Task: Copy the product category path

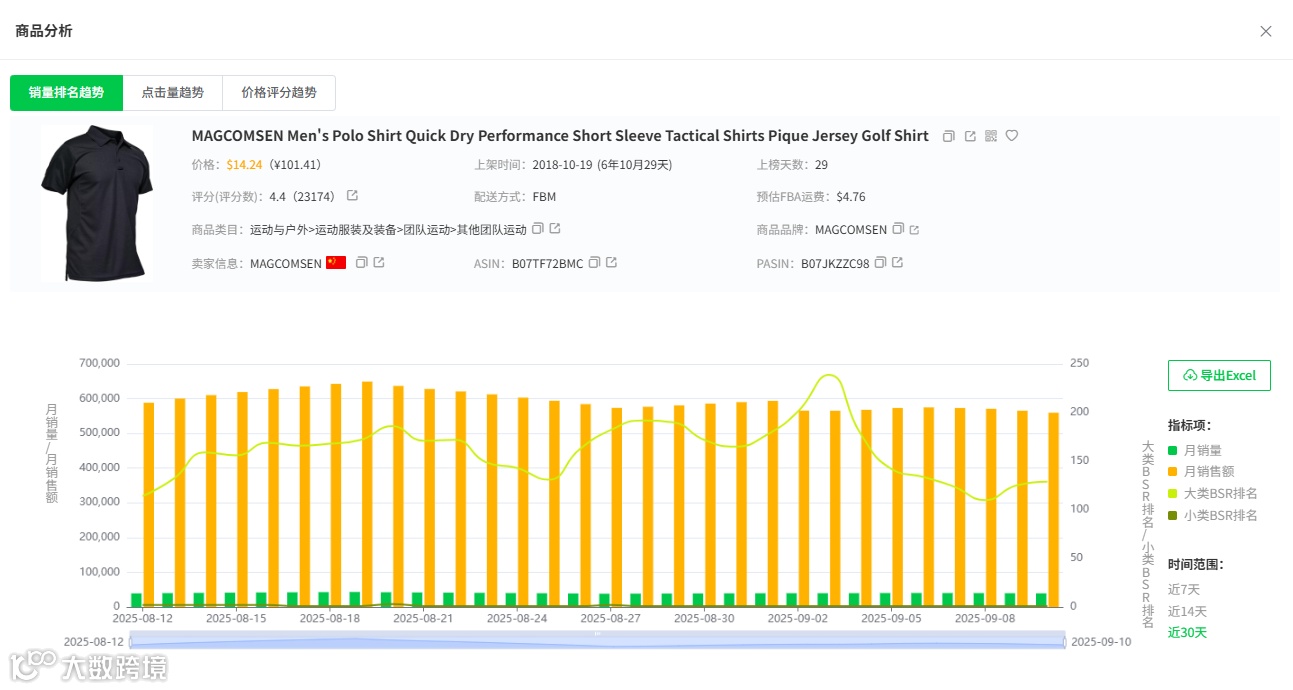Action: (x=538, y=229)
